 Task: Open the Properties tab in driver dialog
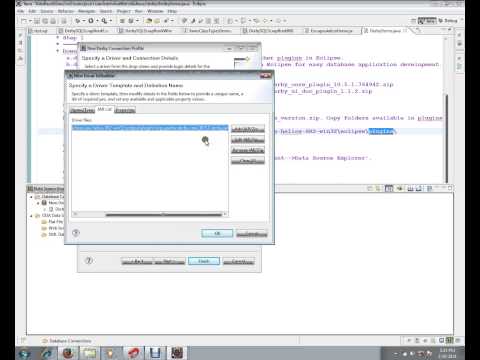125,110
